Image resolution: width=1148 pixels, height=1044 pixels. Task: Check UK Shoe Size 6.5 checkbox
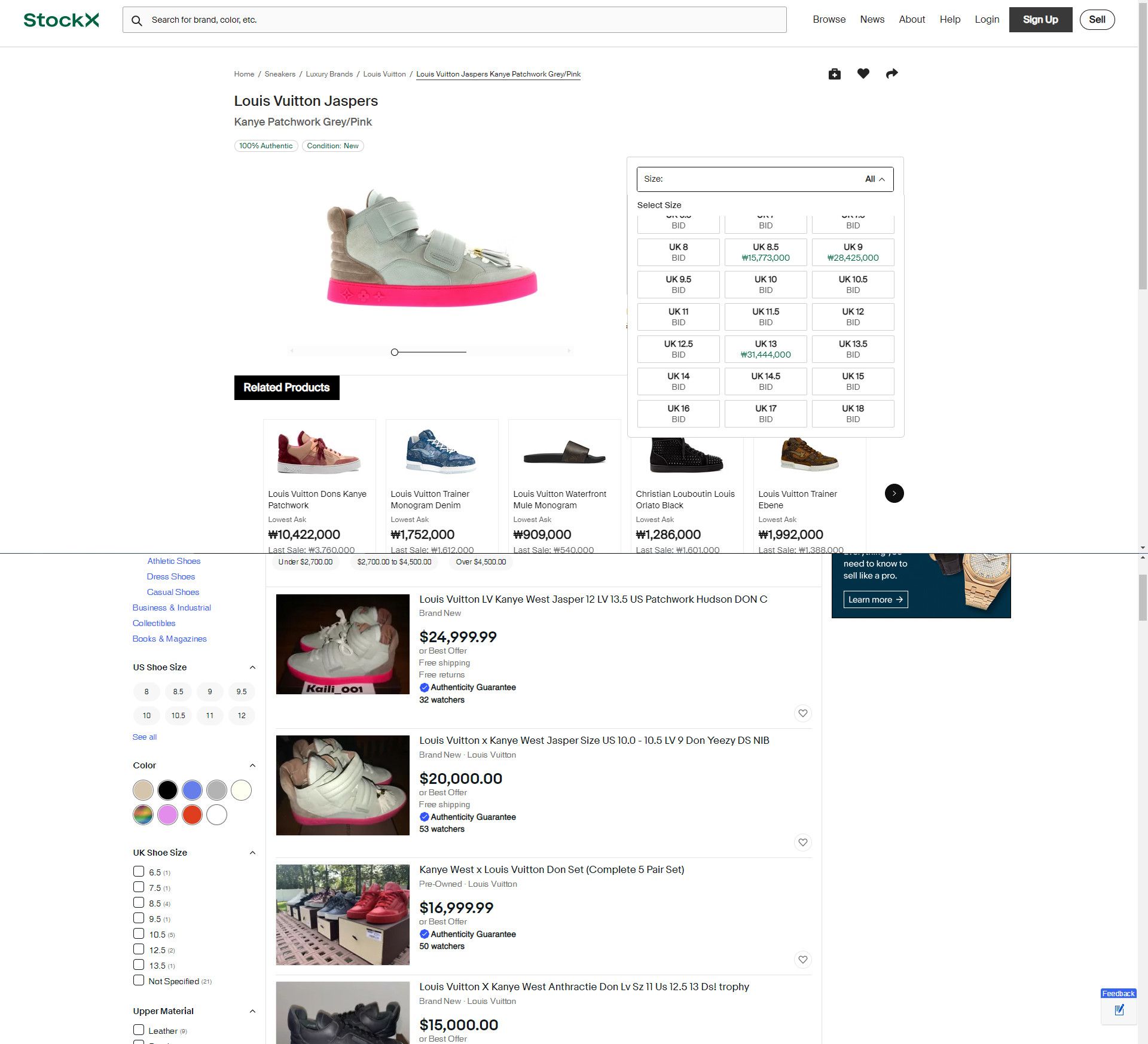click(139, 872)
